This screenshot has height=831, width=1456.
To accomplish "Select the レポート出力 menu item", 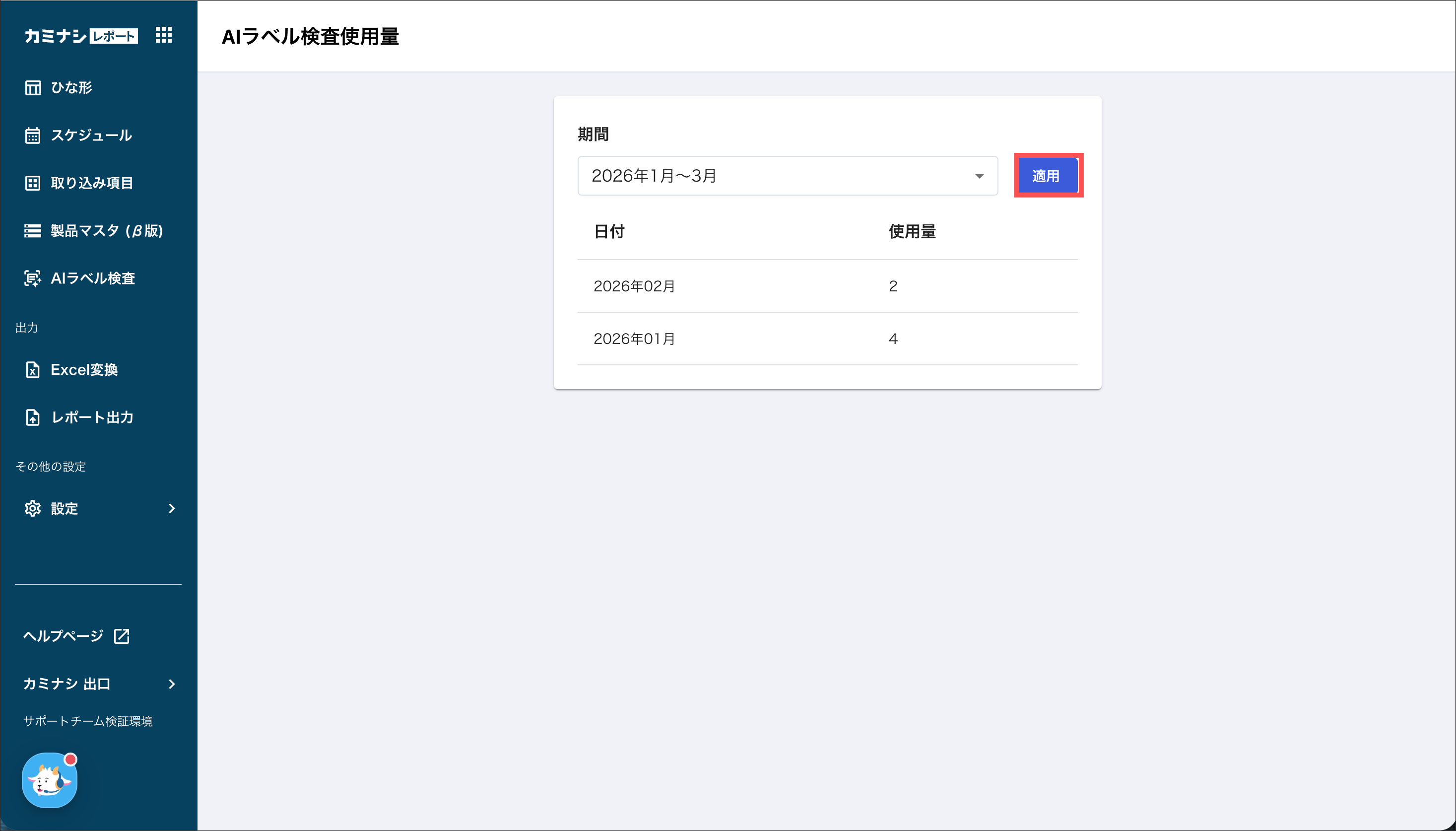I will point(92,418).
